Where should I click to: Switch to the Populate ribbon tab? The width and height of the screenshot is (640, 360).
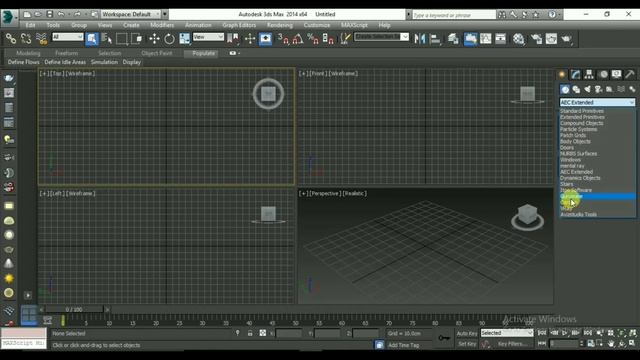click(203, 53)
